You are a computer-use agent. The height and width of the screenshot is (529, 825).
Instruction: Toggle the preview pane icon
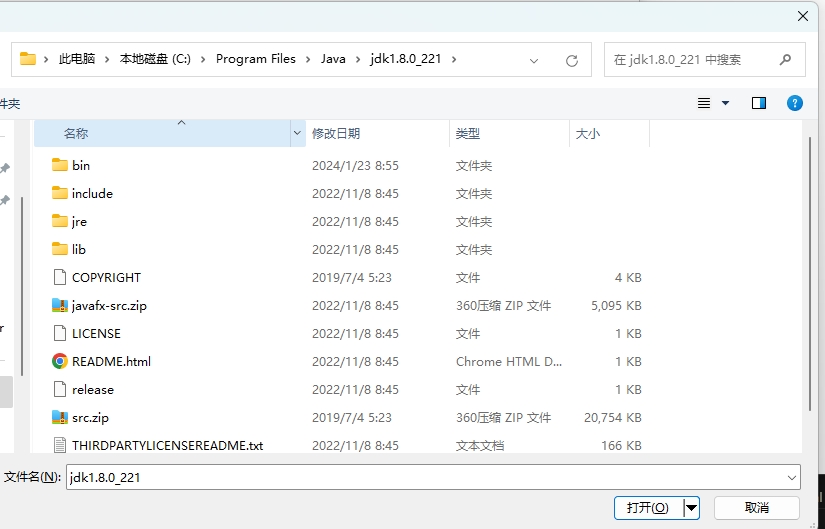759,103
